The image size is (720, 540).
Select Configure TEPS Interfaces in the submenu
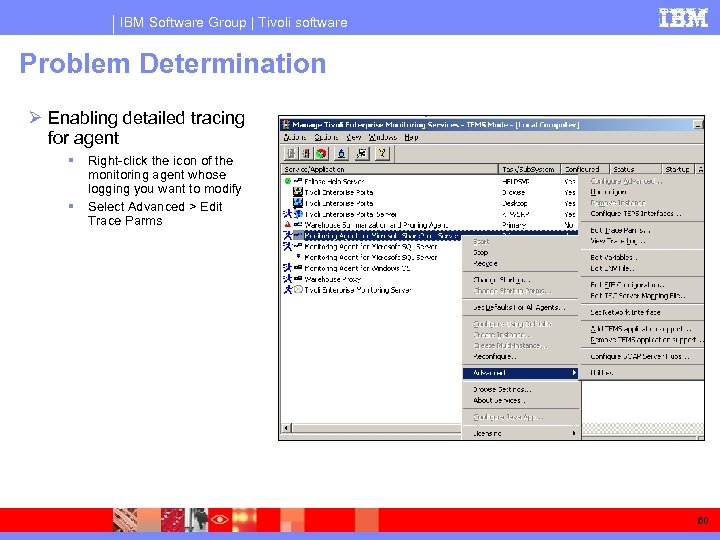[x=642, y=214]
